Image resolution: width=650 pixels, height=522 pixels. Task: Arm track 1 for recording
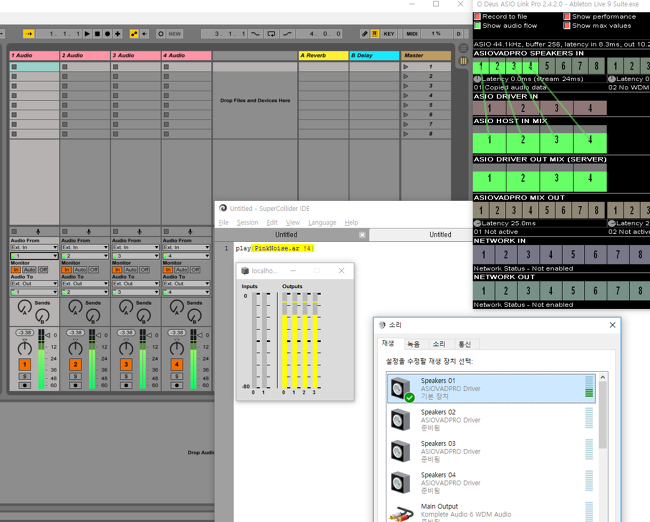pyautogui.click(x=24, y=386)
